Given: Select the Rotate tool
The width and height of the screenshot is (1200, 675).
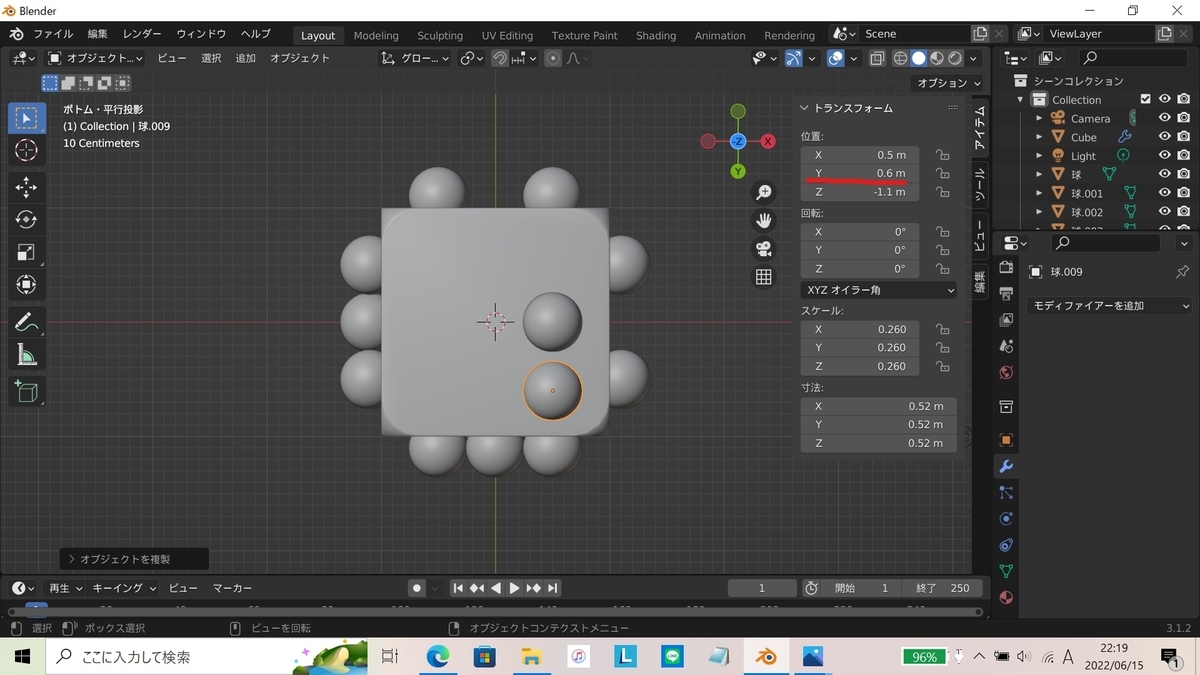Looking at the screenshot, I should click(x=27, y=220).
